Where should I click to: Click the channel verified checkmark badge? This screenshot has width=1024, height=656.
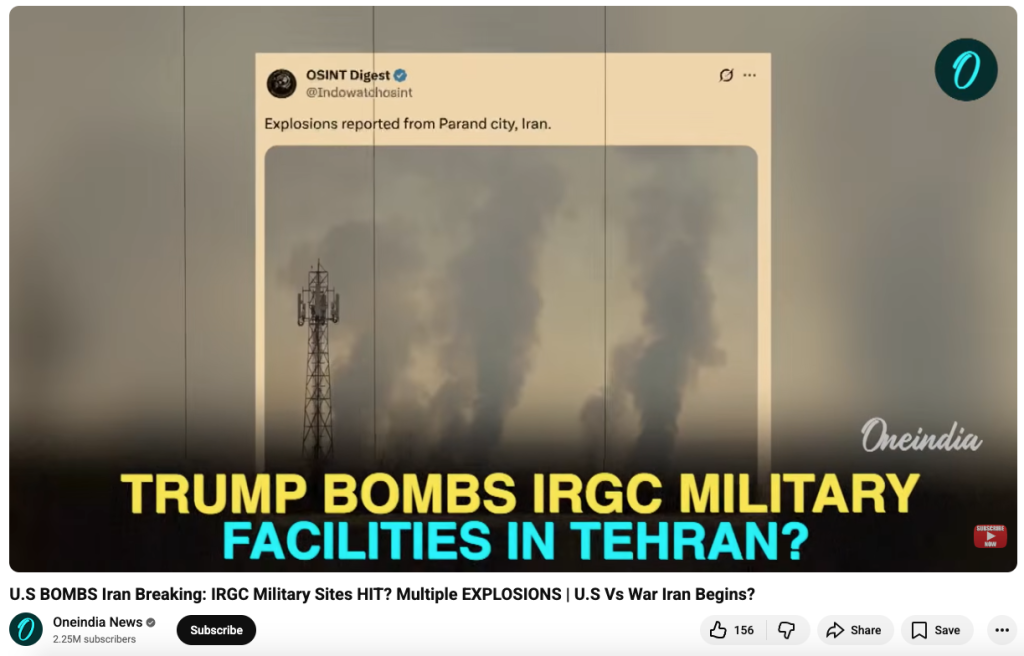coord(151,622)
